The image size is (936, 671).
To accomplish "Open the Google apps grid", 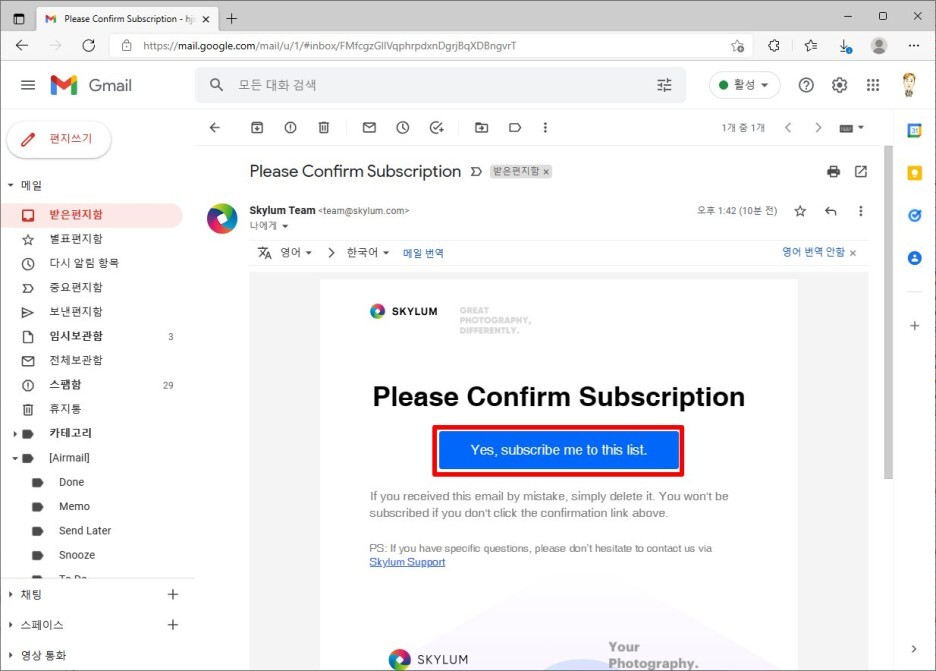I will (873, 85).
